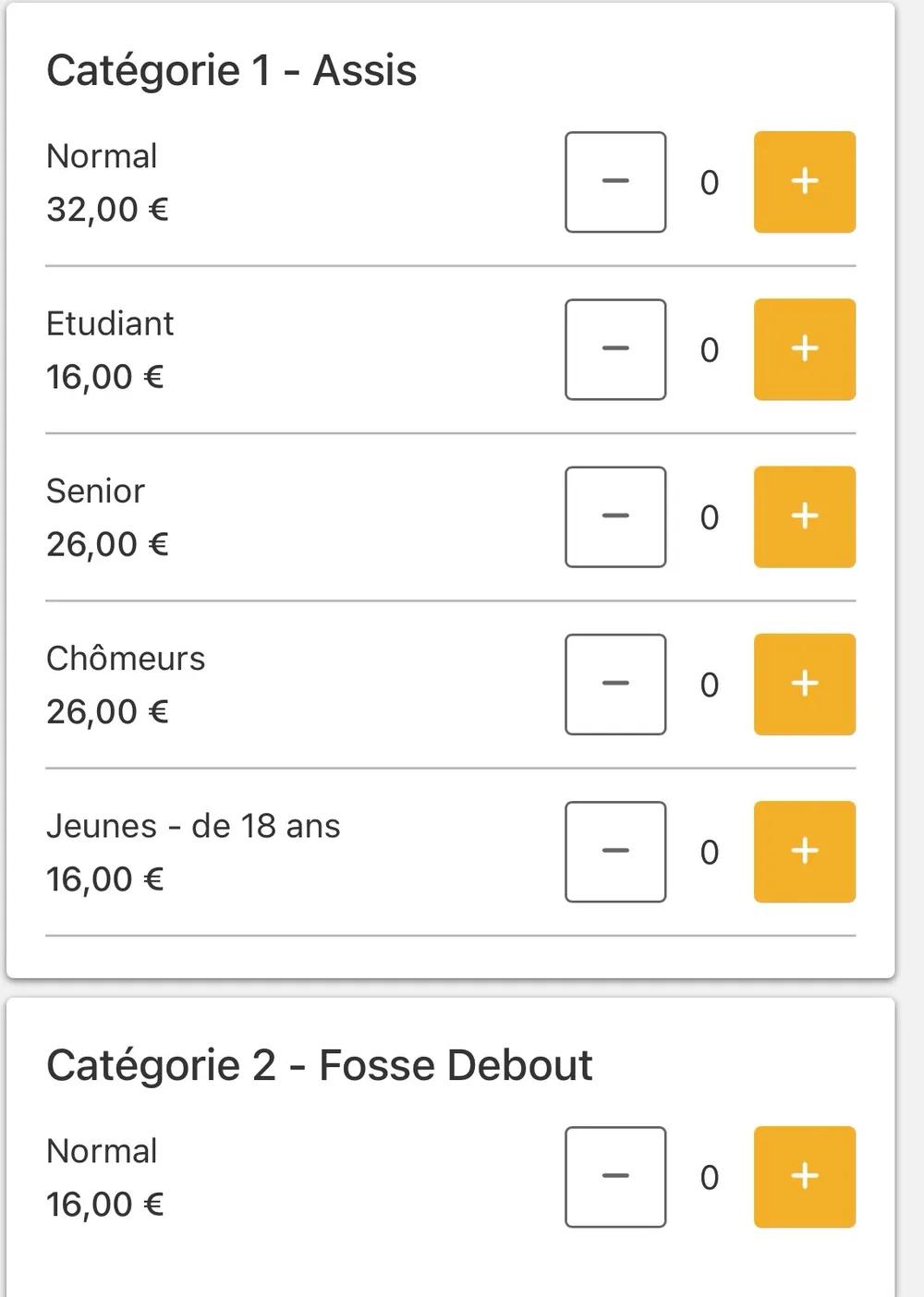Click the Chômeurs label text
Screen dimensions: 924x1297
(126, 659)
